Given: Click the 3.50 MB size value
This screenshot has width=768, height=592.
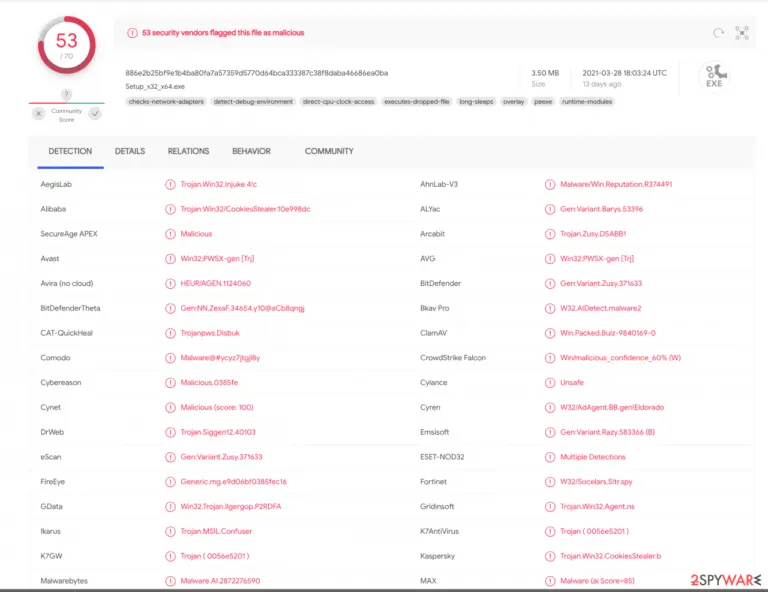Looking at the screenshot, I should point(545,73).
